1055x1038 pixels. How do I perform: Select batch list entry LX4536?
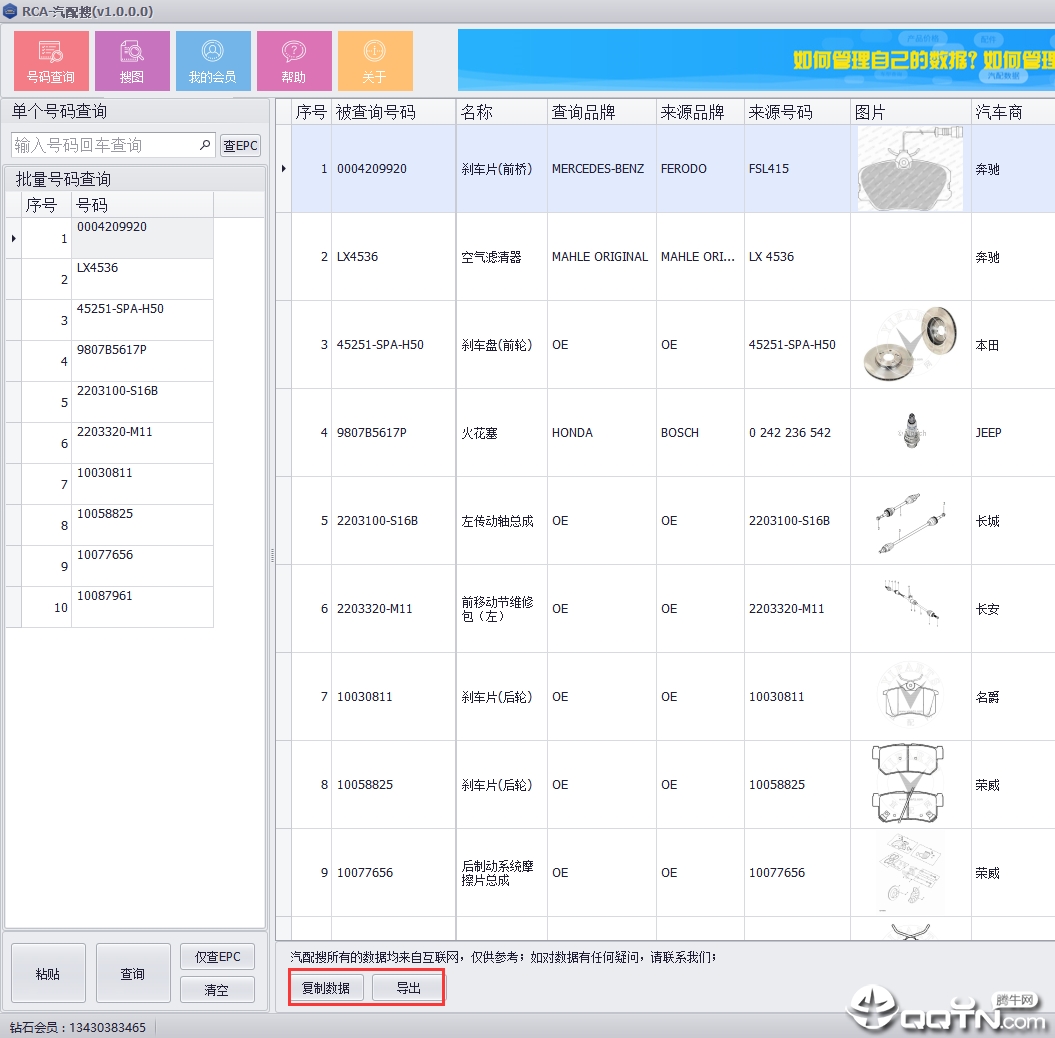click(143, 279)
